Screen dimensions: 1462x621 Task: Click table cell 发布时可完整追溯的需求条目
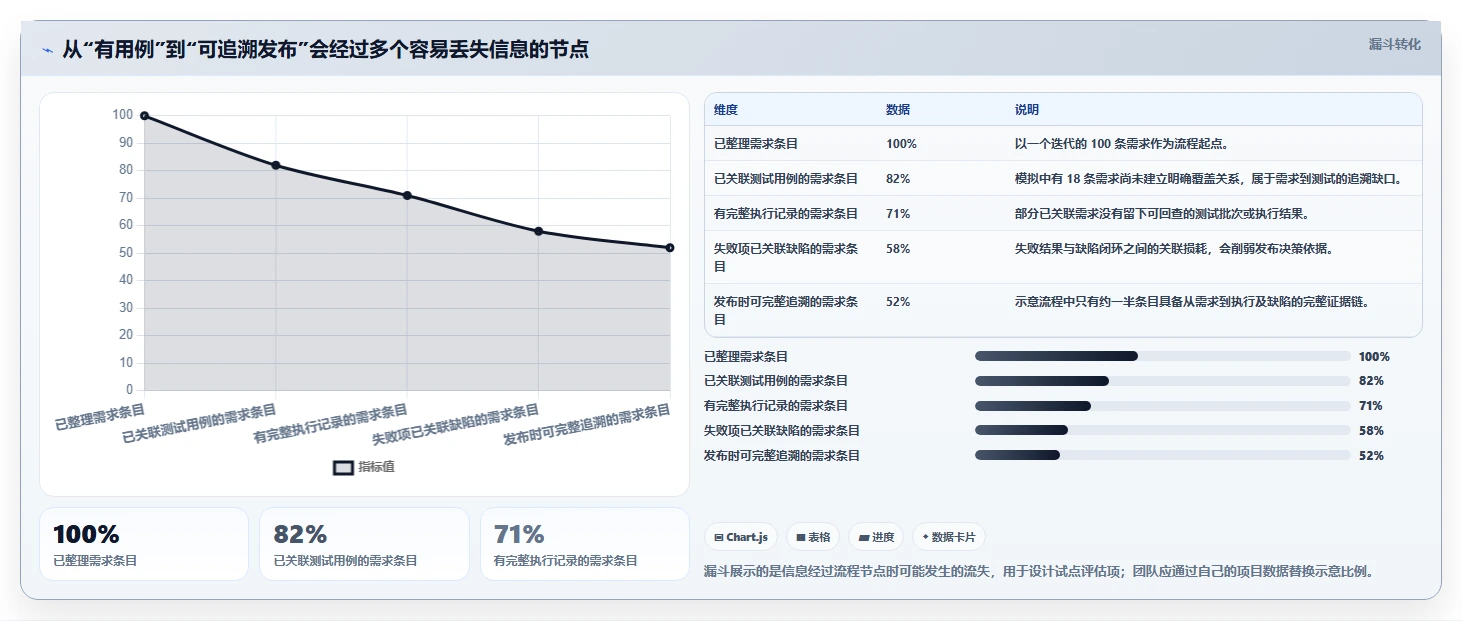point(786,310)
